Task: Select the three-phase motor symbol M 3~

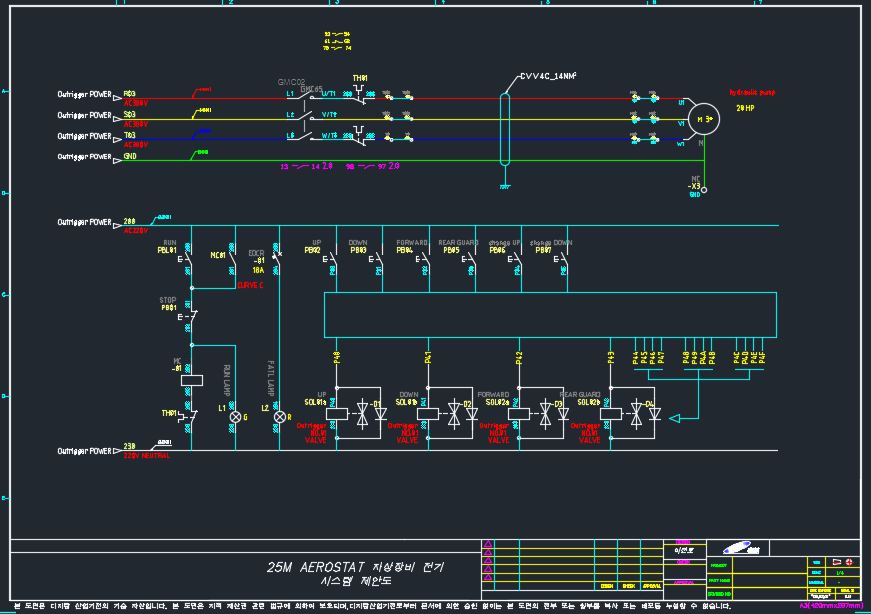Action: coord(704,119)
